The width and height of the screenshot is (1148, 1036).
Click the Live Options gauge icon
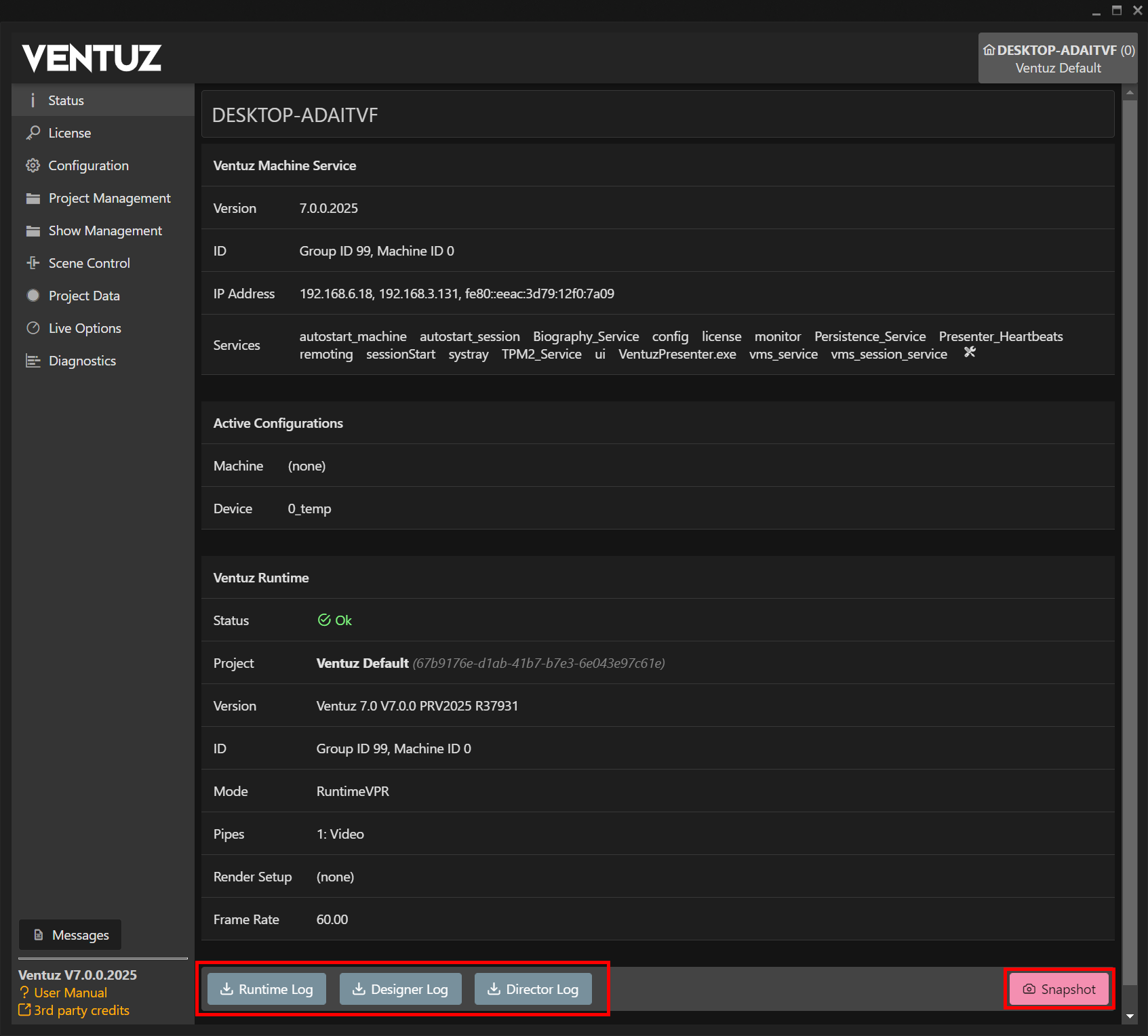[x=33, y=328]
